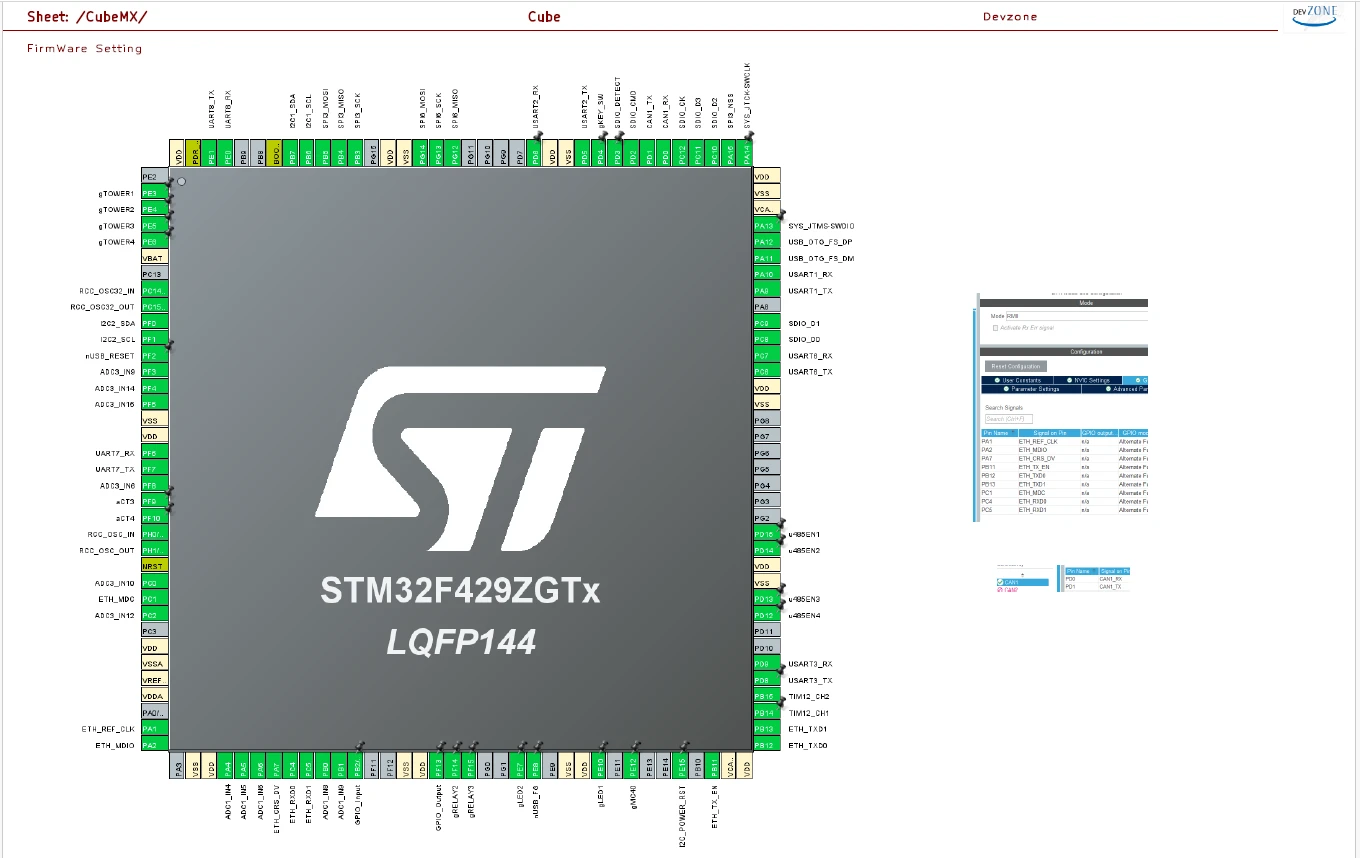Click the FirmWare Setting heading

(x=85, y=48)
